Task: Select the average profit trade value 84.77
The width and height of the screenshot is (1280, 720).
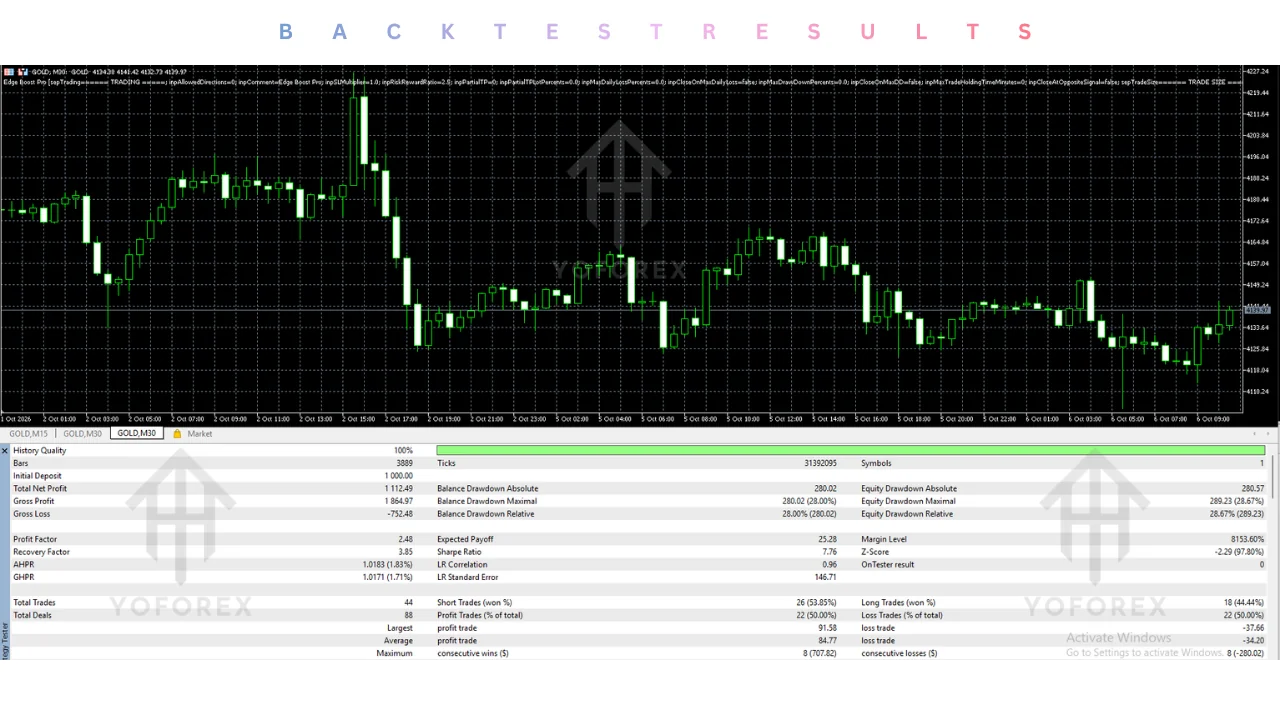Action: coord(827,641)
